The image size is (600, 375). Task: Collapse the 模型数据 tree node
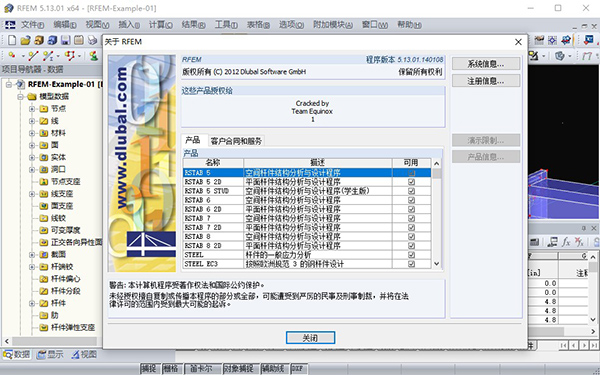point(20,97)
